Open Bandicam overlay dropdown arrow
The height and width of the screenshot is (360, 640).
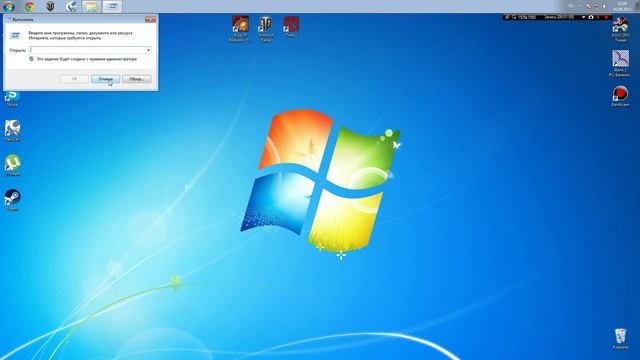(x=584, y=17)
